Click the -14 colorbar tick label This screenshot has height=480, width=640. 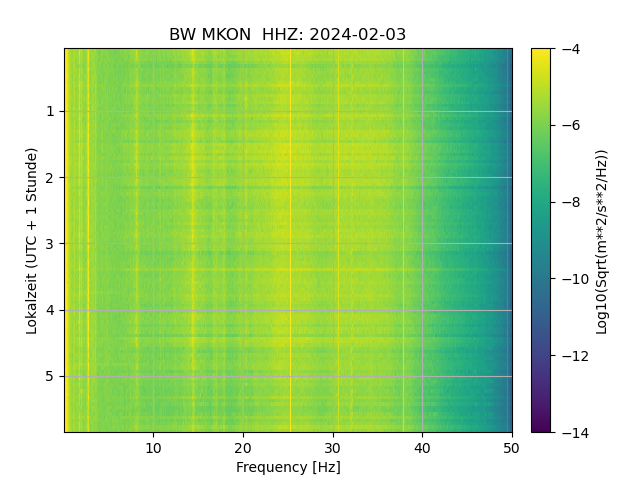pos(576,433)
